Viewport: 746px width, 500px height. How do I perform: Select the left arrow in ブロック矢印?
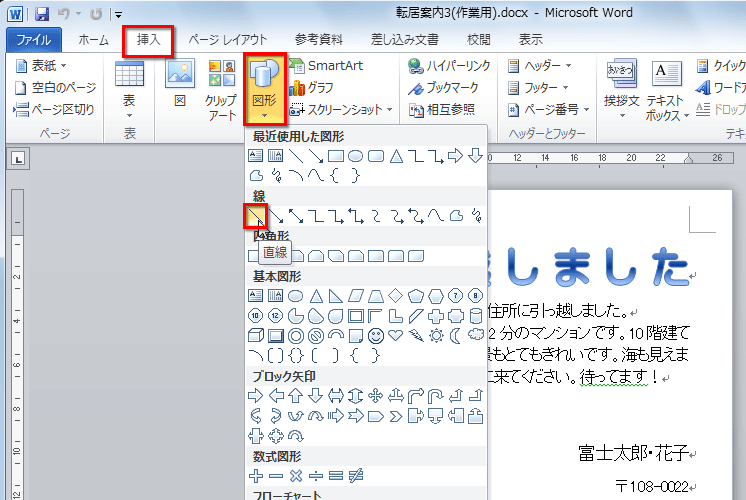click(276, 396)
